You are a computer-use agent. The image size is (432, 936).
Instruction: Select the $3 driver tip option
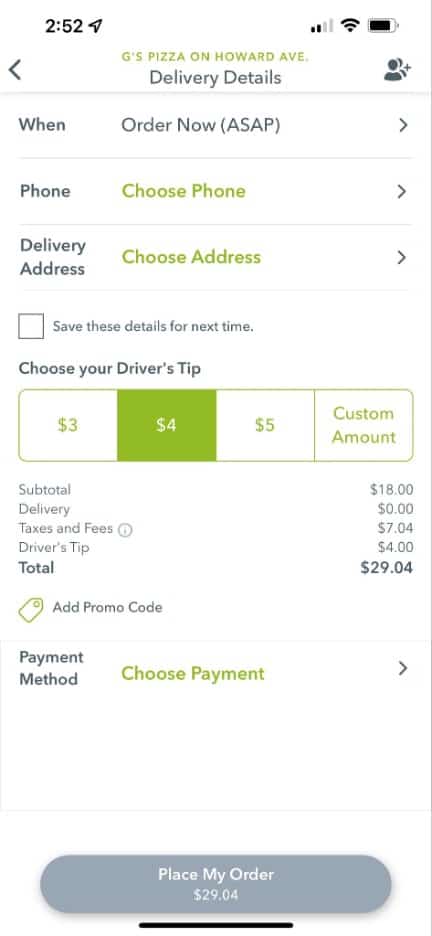tap(68, 425)
